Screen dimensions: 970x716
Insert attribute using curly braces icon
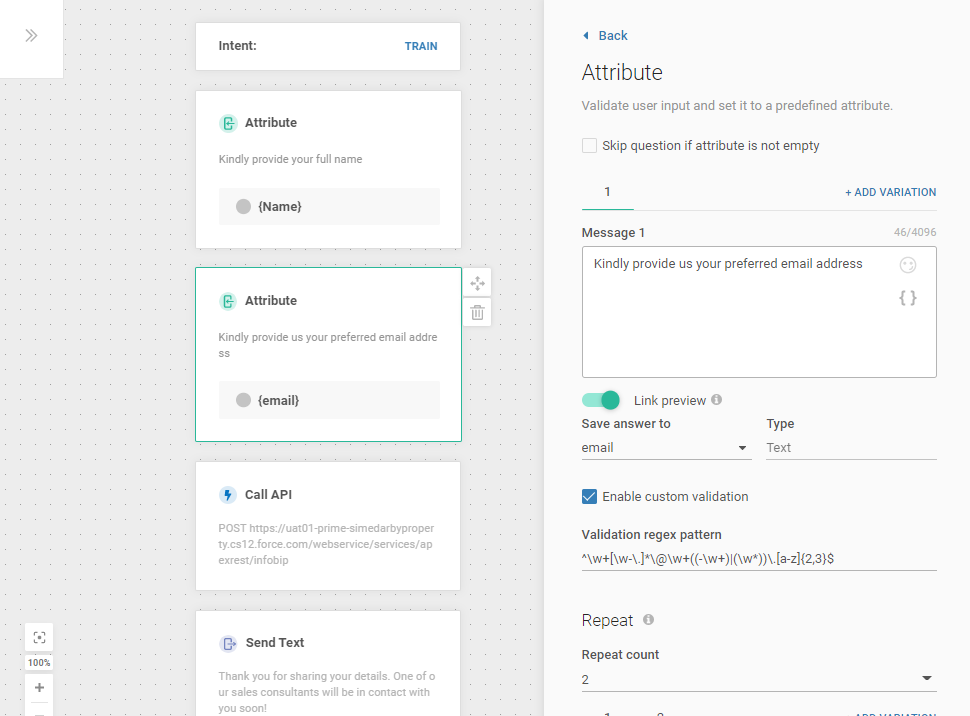[907, 297]
